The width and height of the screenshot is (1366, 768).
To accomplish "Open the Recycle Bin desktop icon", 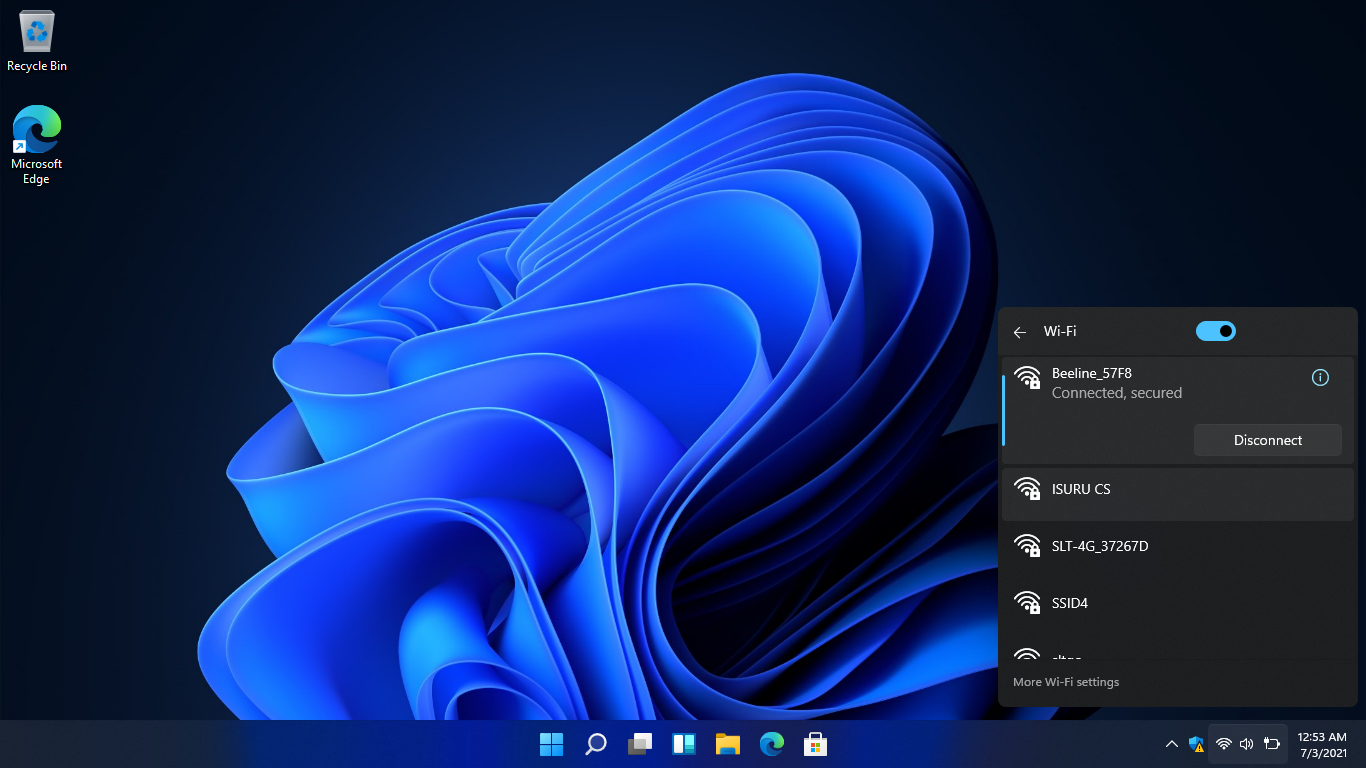I will 37,42.
